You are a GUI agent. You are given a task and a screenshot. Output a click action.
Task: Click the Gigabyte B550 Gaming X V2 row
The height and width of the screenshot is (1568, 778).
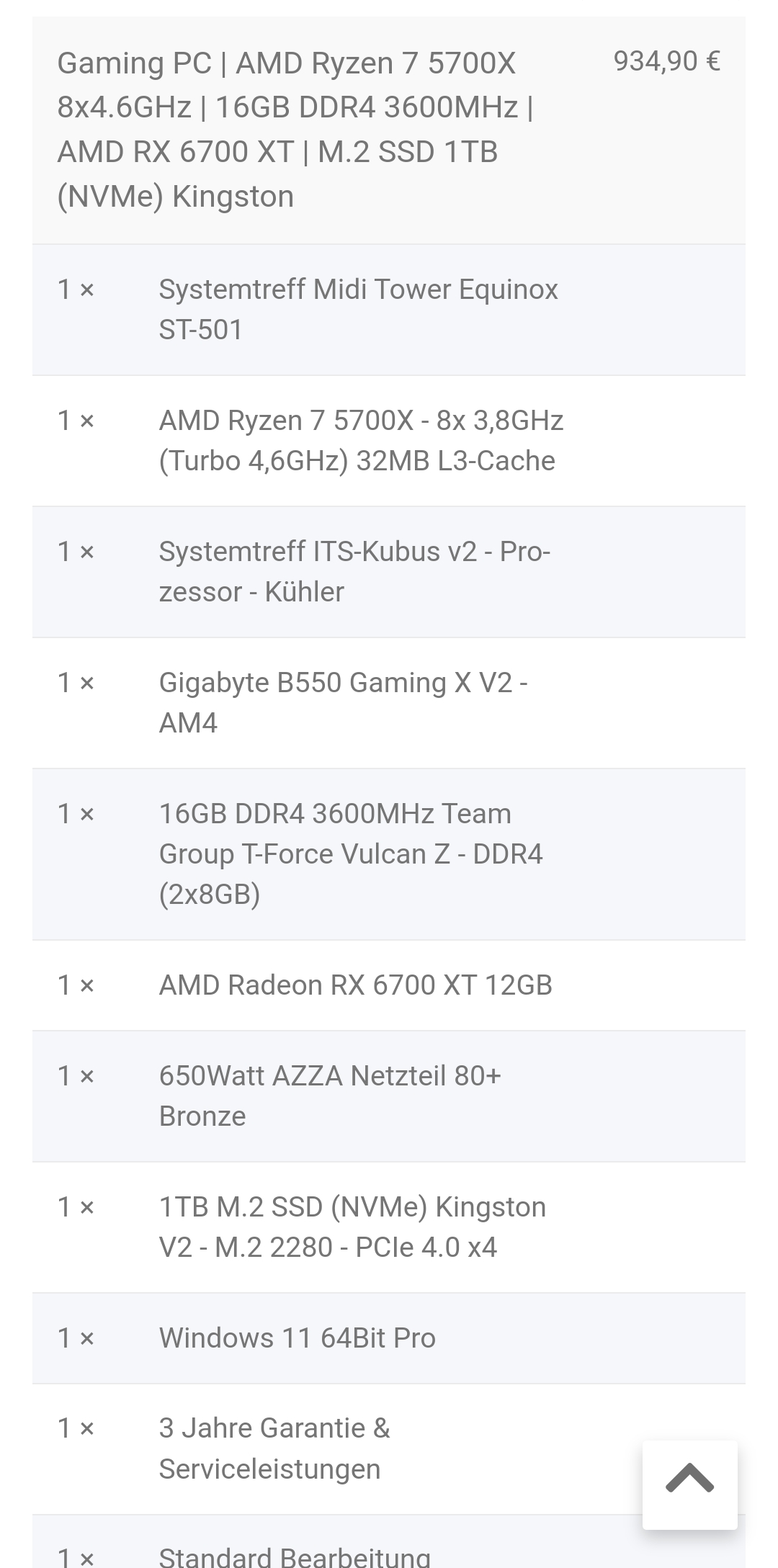tap(343, 702)
